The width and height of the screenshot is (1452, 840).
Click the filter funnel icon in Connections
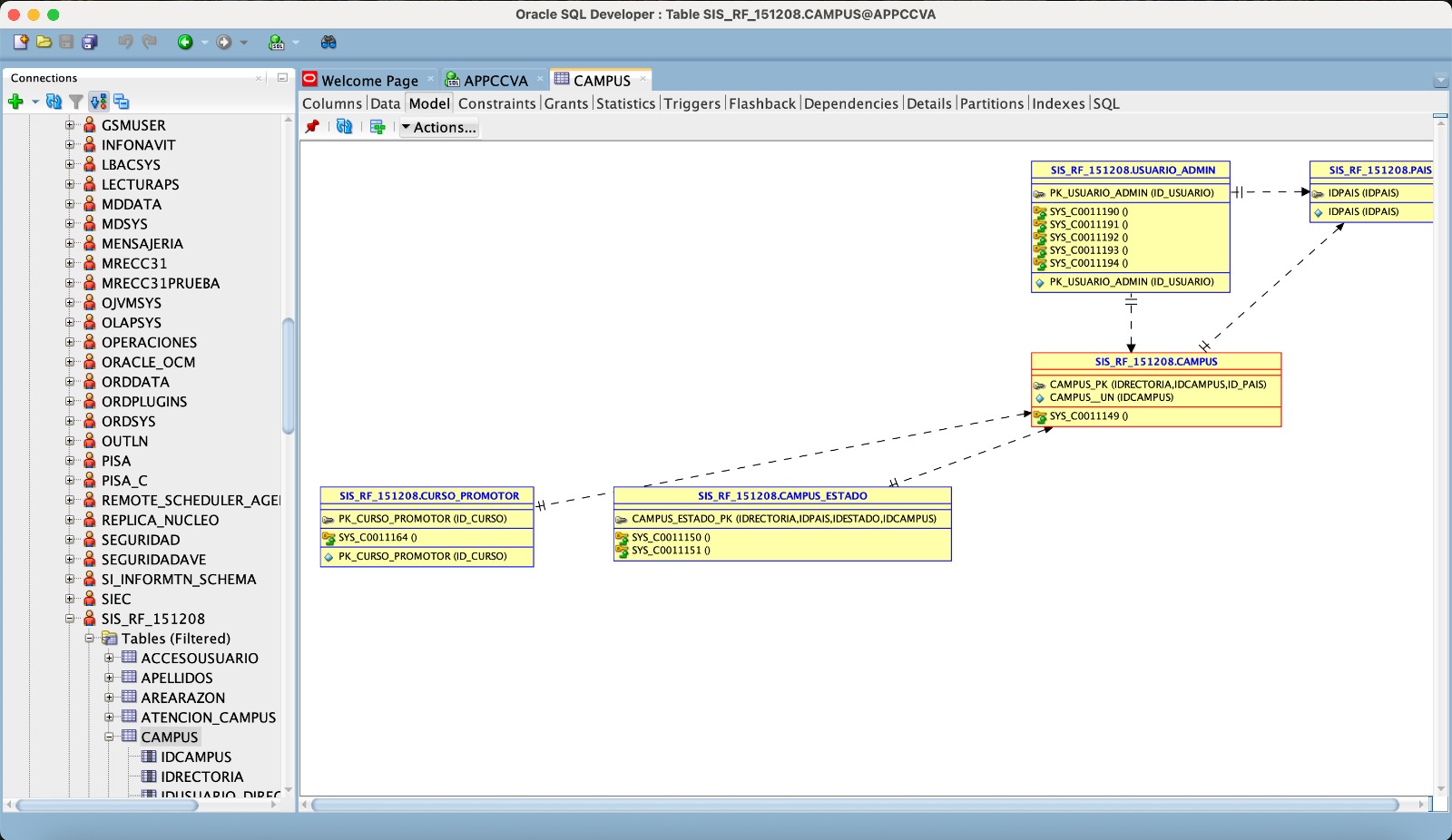pyautogui.click(x=76, y=102)
